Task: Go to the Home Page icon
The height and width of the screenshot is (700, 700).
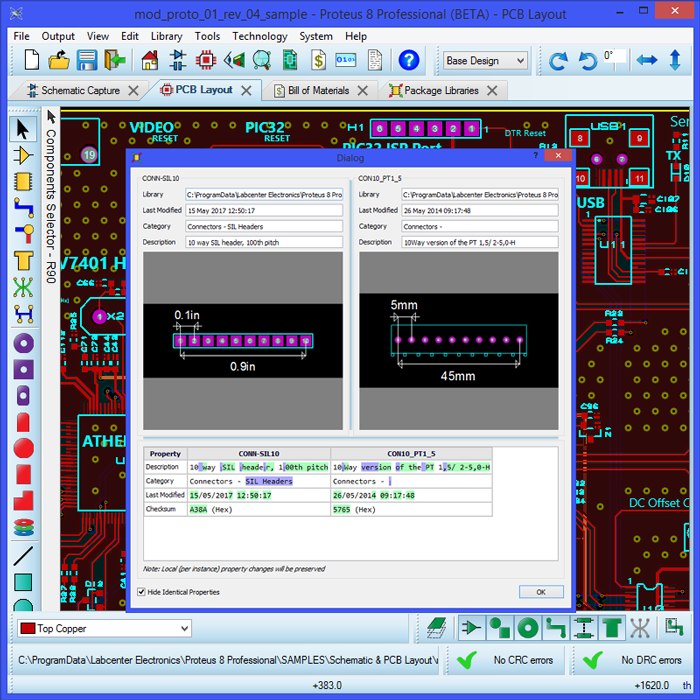Action: coord(150,60)
